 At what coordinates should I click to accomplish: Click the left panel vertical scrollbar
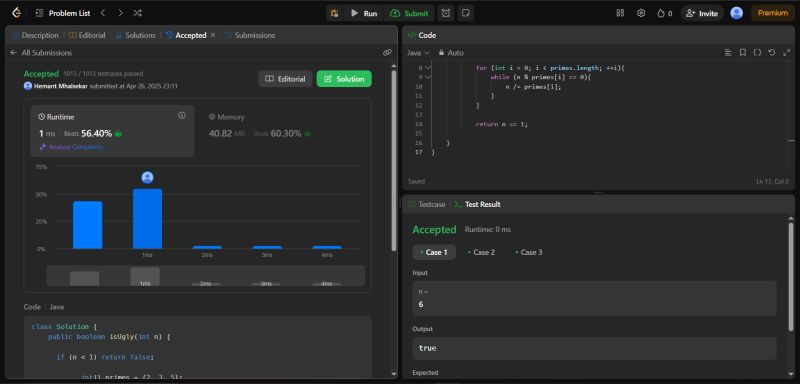[394, 161]
